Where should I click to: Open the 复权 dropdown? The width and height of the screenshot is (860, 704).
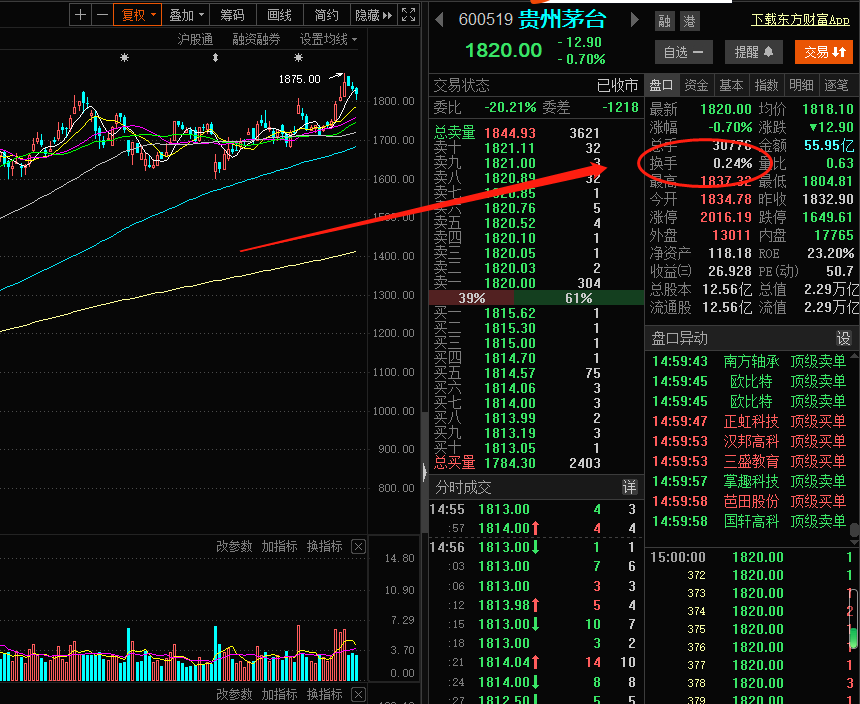pyautogui.click(x=138, y=15)
